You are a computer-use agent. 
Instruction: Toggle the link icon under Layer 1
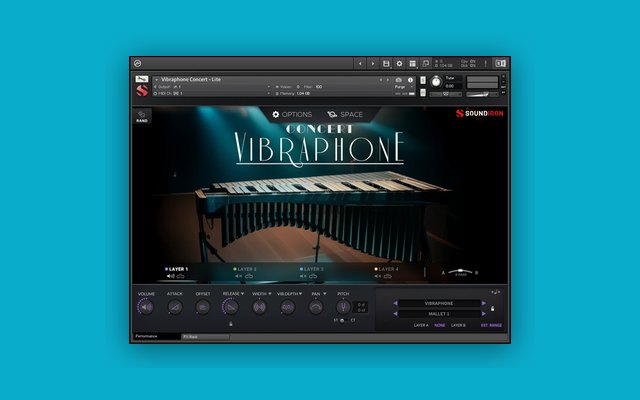pyautogui.click(x=180, y=276)
